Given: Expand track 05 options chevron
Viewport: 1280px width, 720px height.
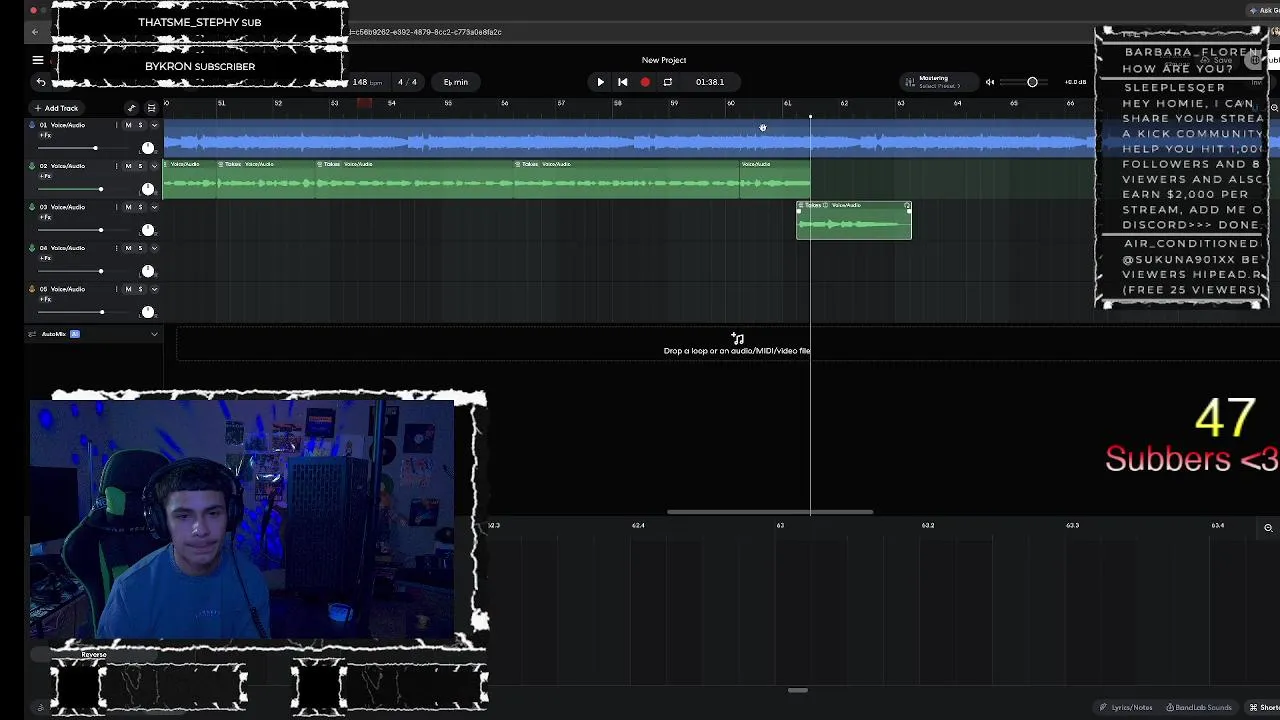Looking at the screenshot, I should (x=154, y=289).
